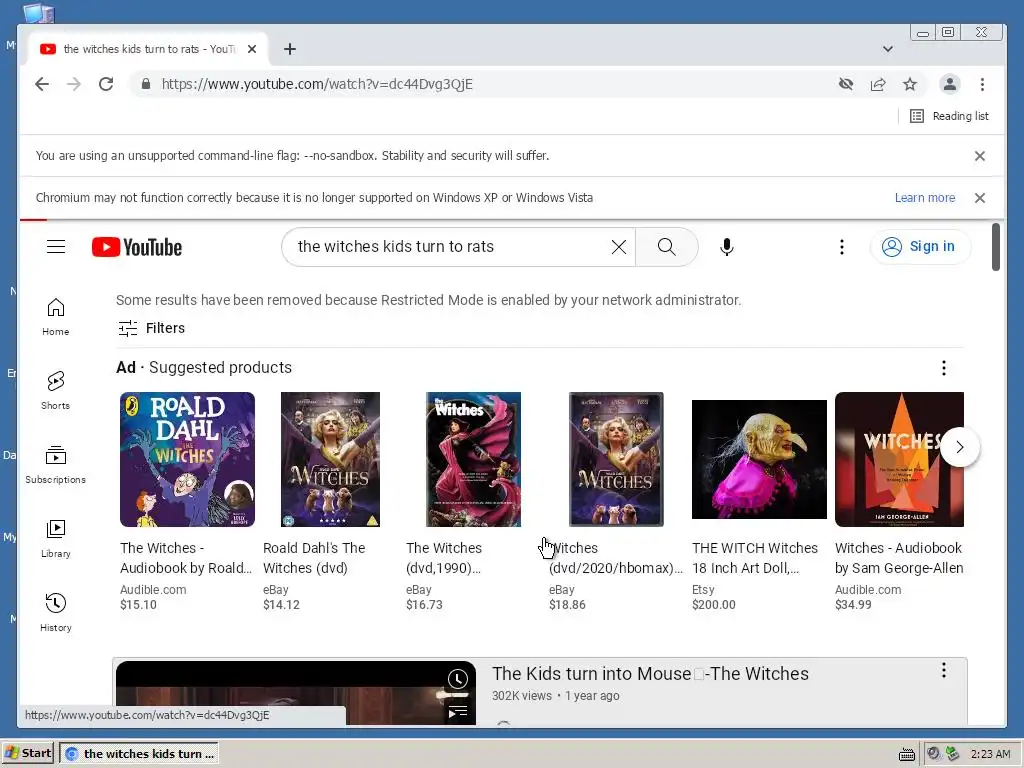
Task: Open Subscriptions in the sidebar
Action: pyautogui.click(x=56, y=464)
